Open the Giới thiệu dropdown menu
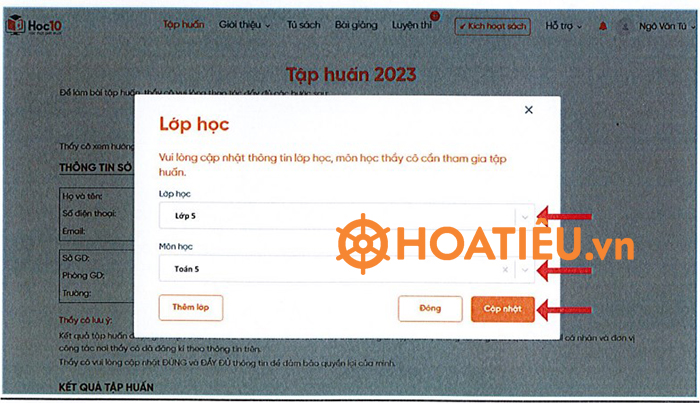The width and height of the screenshot is (700, 403). (x=244, y=25)
